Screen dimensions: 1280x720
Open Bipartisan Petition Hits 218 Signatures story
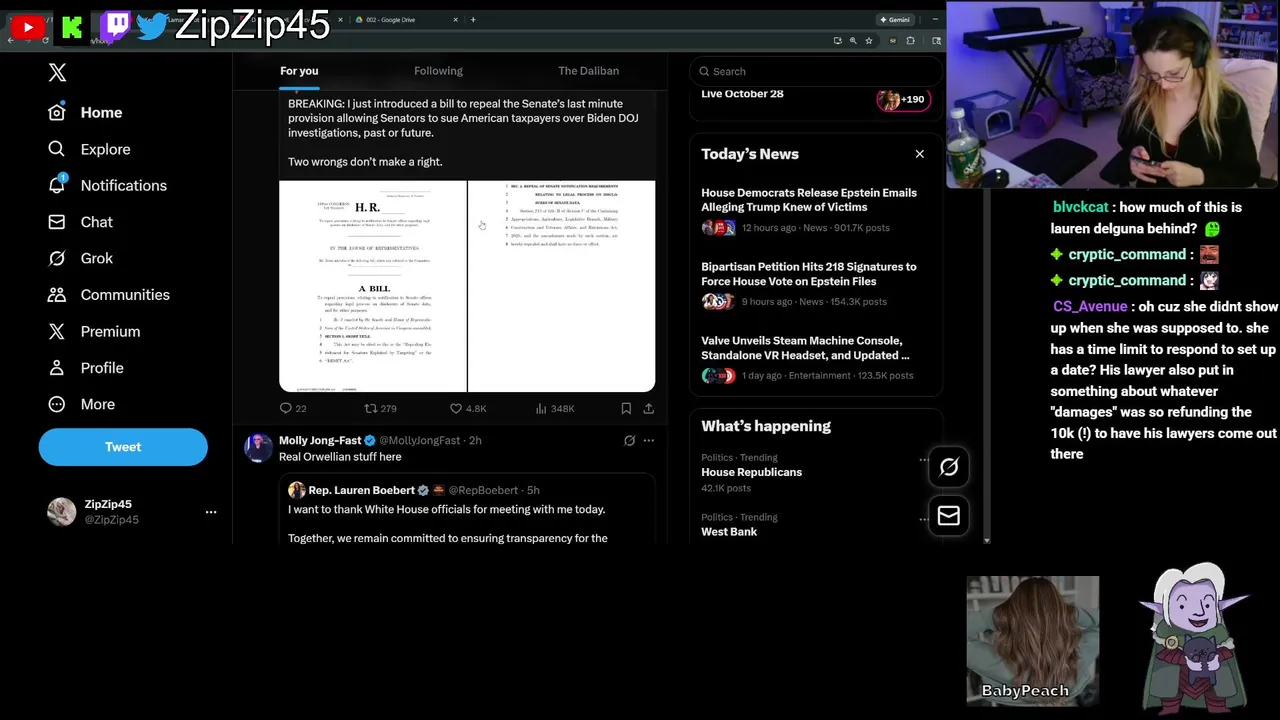pyautogui.click(x=809, y=274)
